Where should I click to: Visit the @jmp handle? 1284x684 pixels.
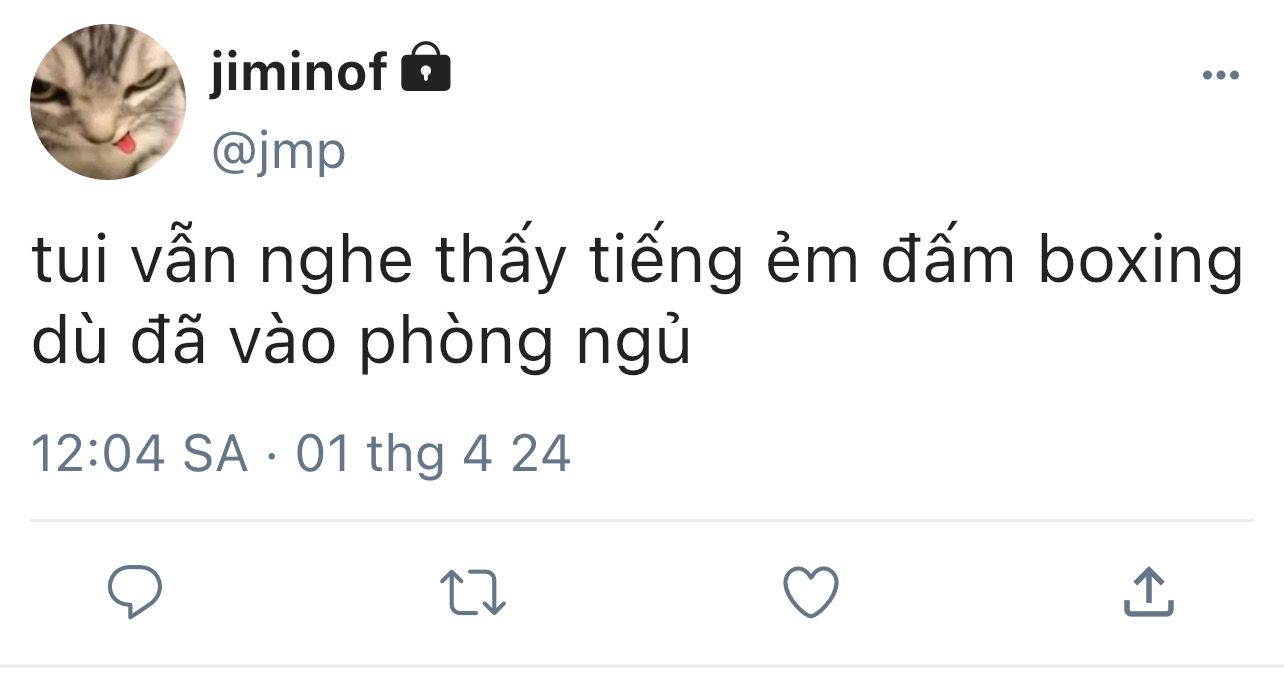click(278, 152)
